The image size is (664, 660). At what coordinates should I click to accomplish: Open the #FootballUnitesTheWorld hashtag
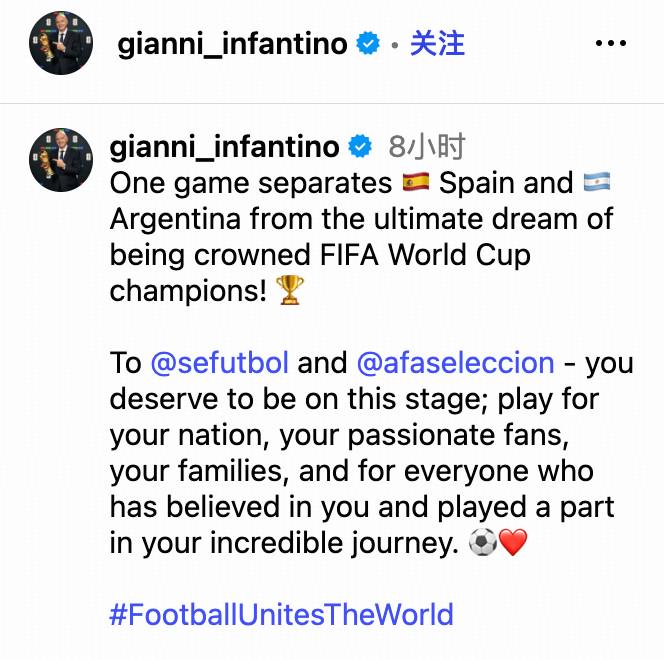click(x=282, y=614)
